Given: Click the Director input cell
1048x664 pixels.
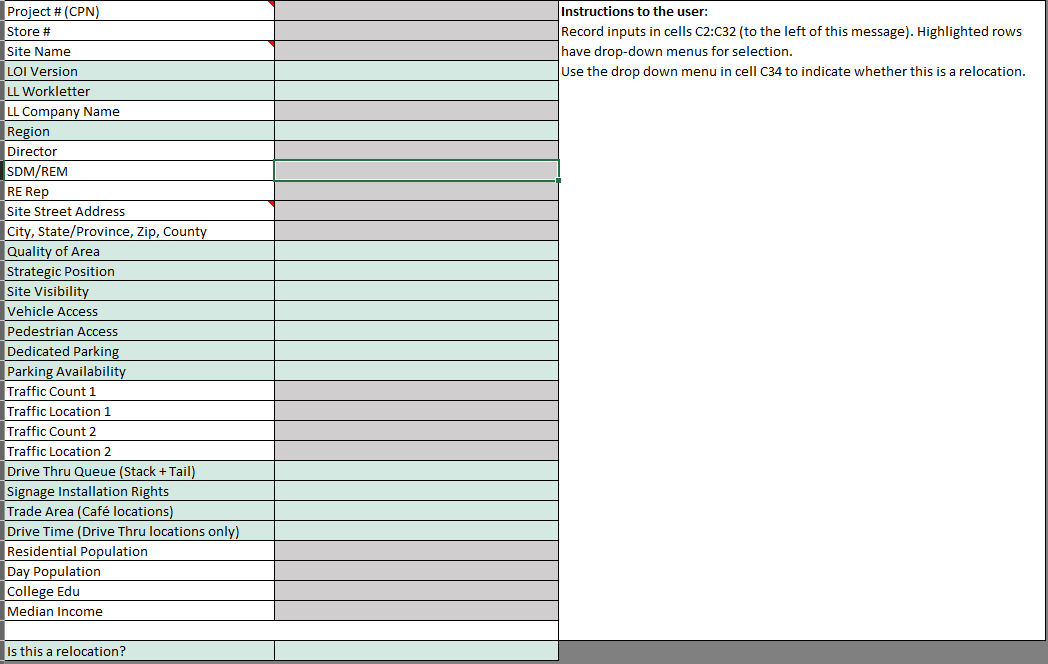Looking at the screenshot, I should (416, 151).
